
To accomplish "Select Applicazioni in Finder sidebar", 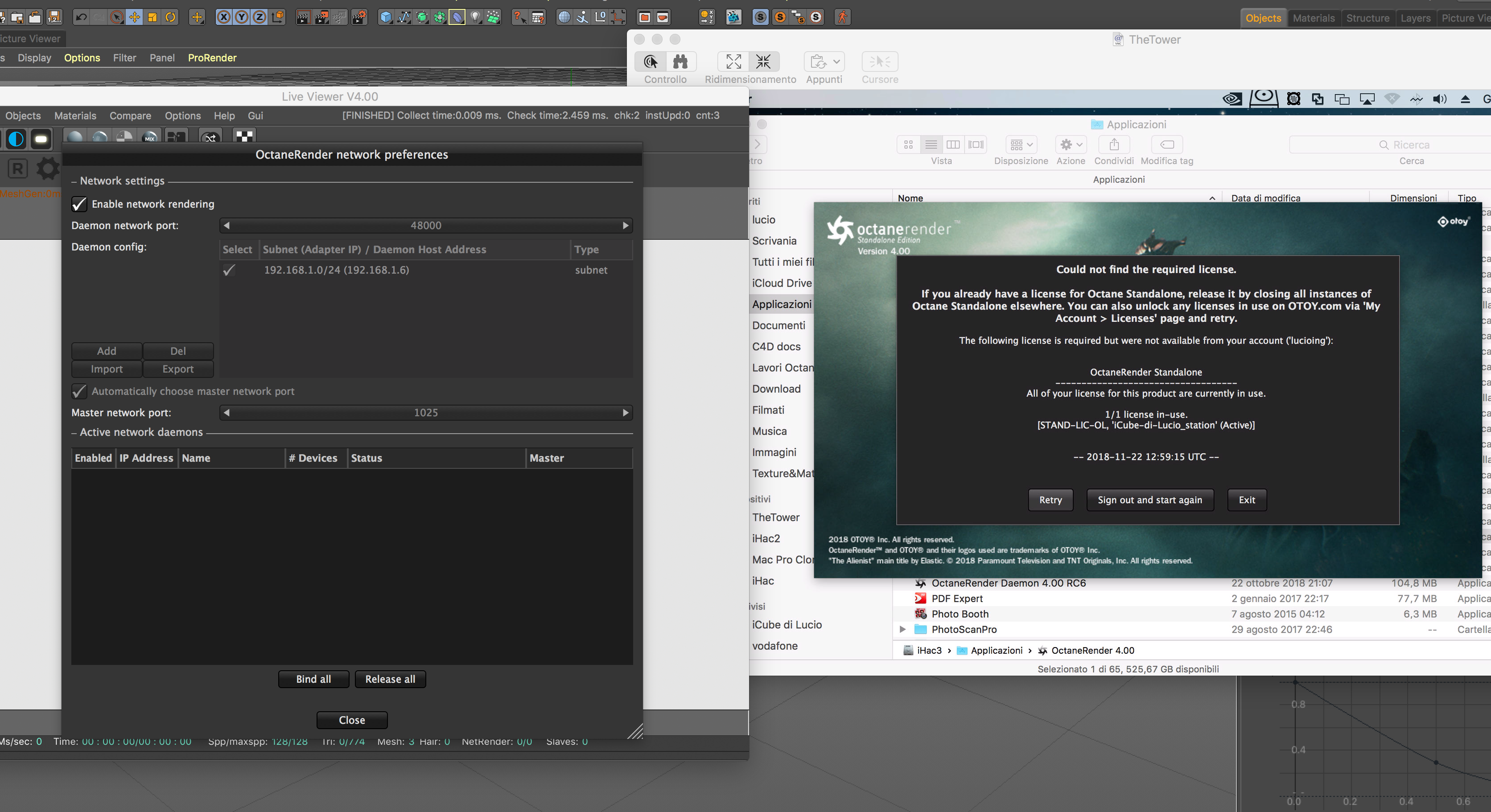I will [781, 304].
